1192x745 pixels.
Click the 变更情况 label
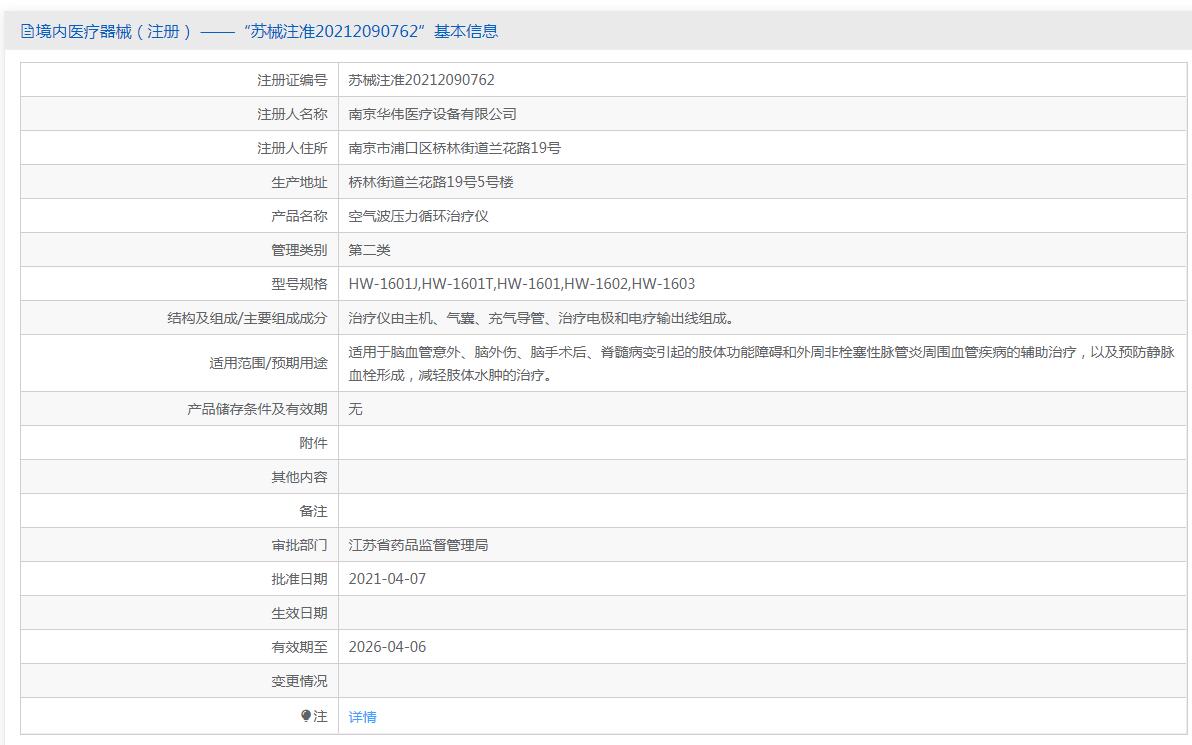point(300,681)
